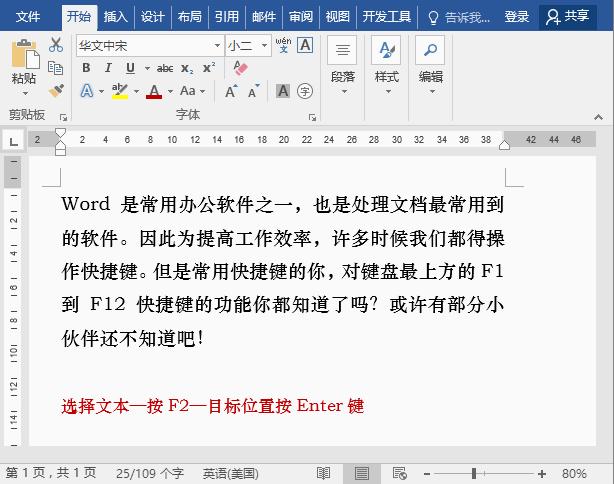Zoom out with minus button
614x484 pixels.
click(427, 474)
